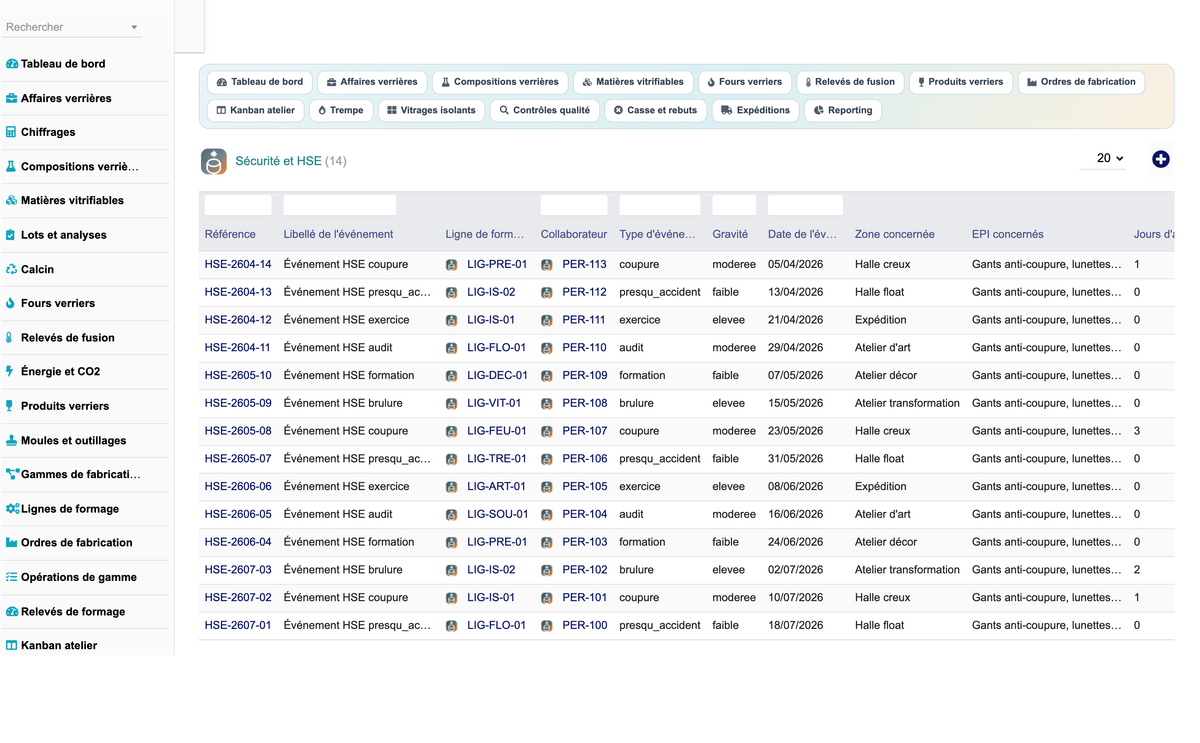This screenshot has height=743, width=1200.
Task: Click the collaborator icon beside PER-113
Action: 547,265
